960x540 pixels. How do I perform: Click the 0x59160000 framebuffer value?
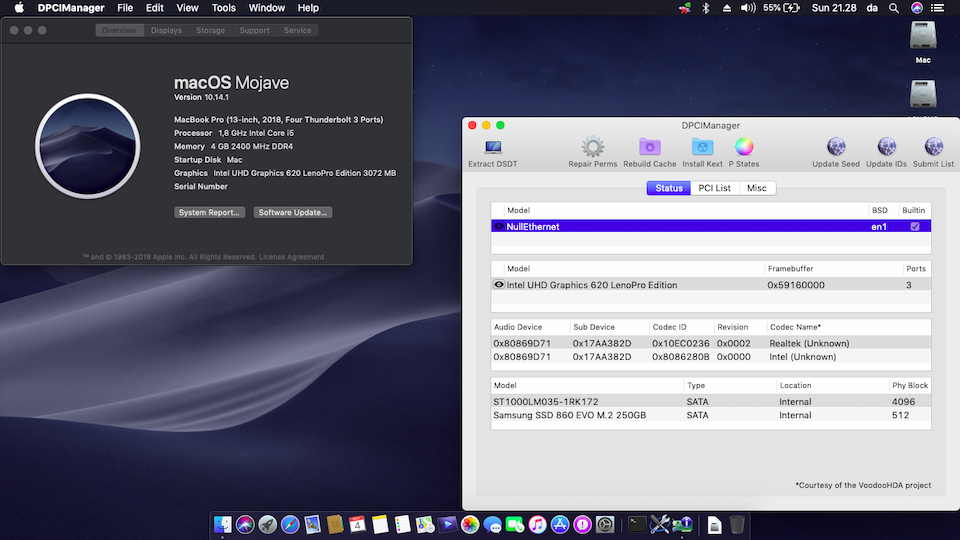pos(795,285)
